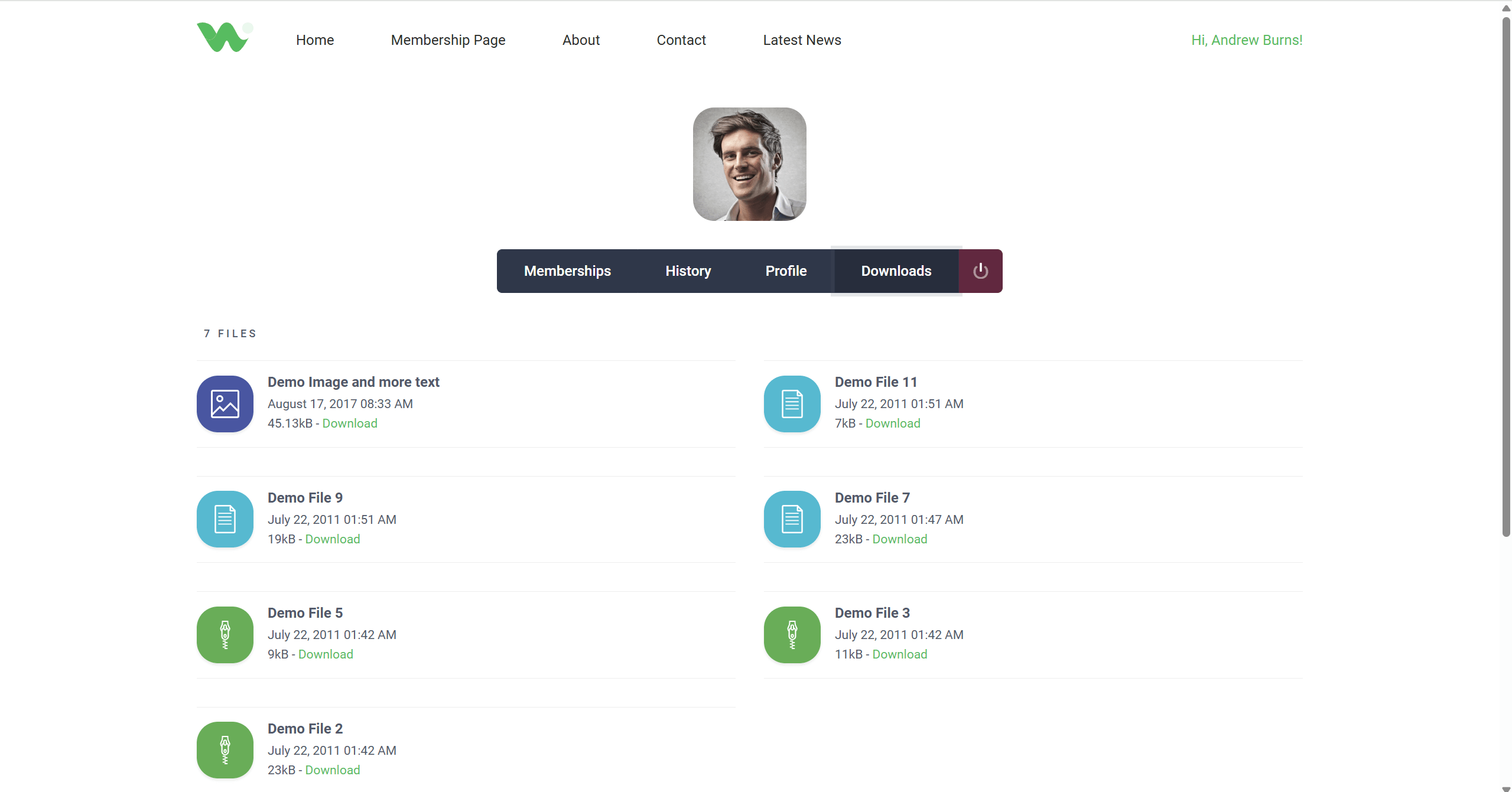Click the logout power icon
The width and height of the screenshot is (1512, 792).
980,270
